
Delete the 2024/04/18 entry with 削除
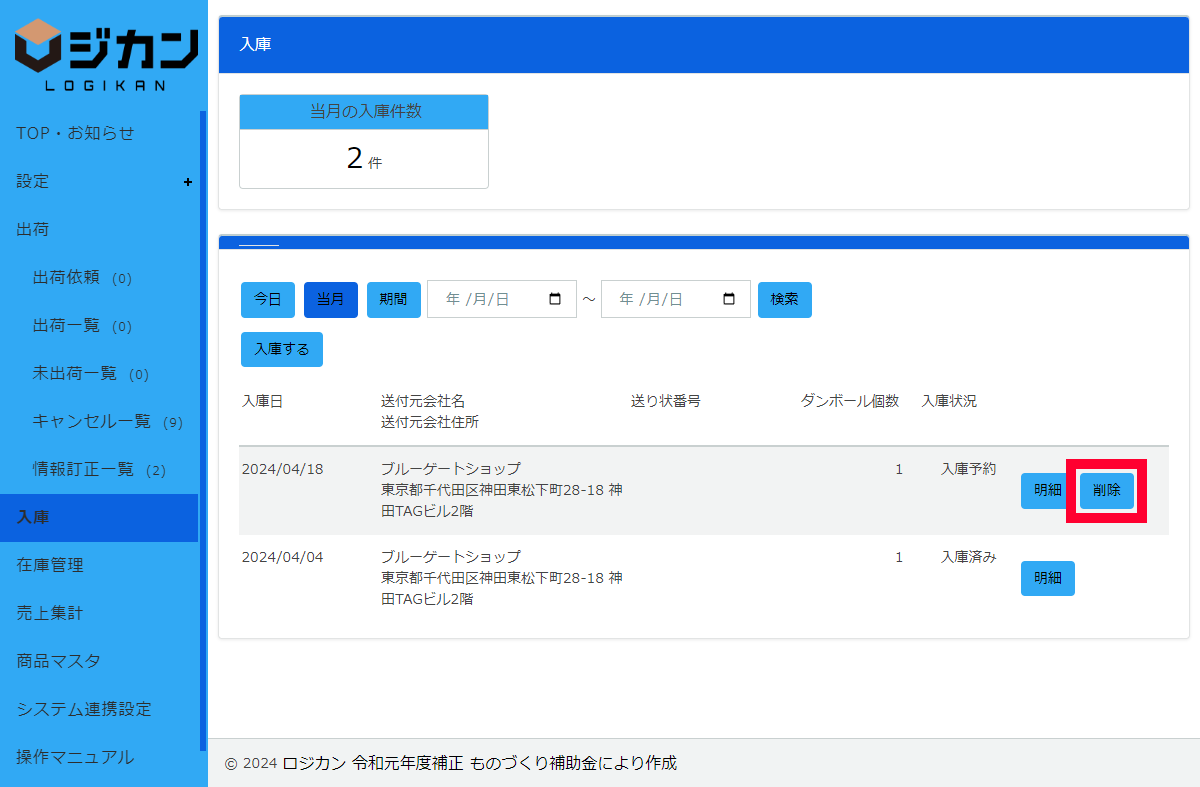[x=1106, y=490]
